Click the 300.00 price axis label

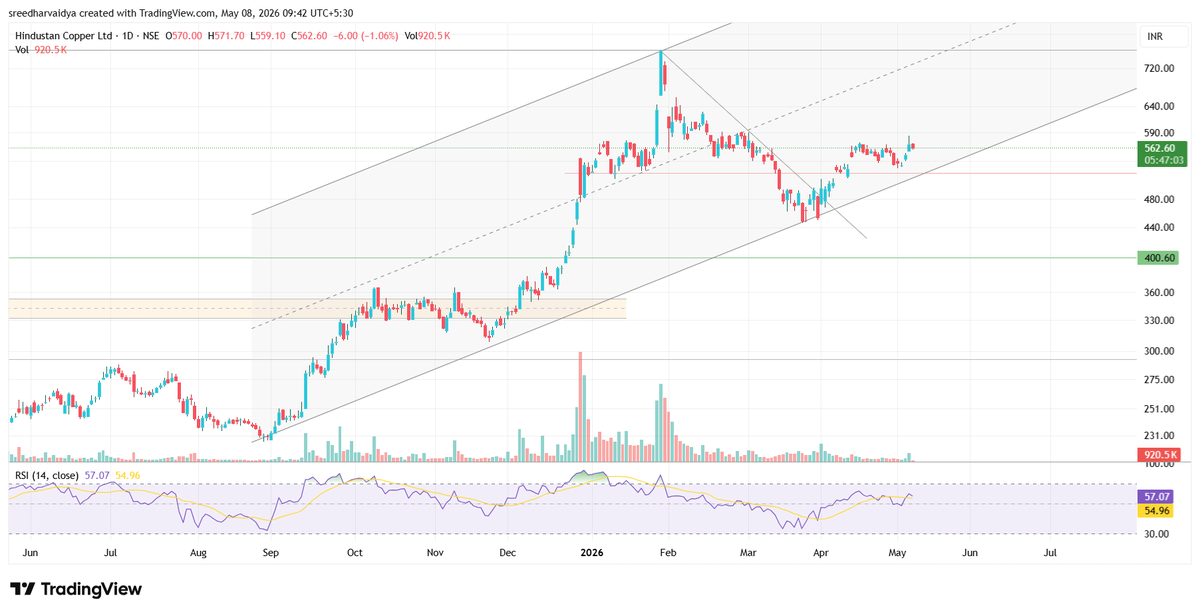coord(1159,352)
